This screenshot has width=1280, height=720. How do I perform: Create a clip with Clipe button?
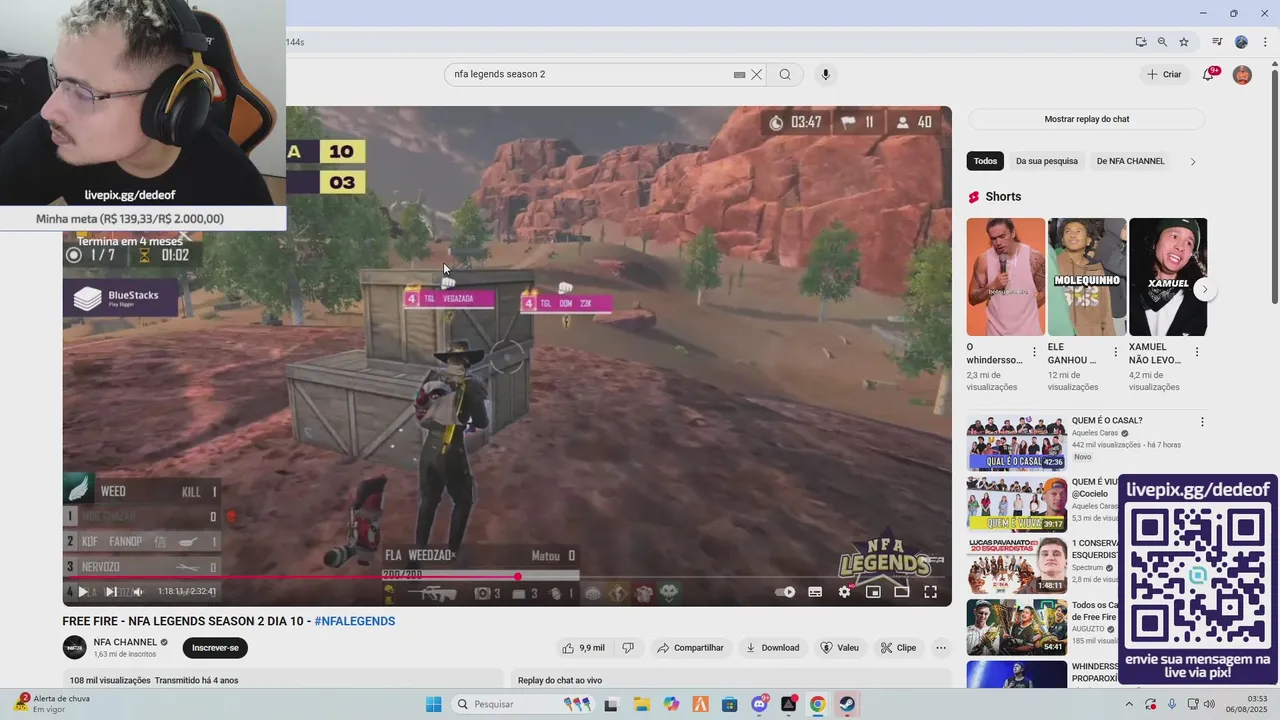[x=898, y=648]
